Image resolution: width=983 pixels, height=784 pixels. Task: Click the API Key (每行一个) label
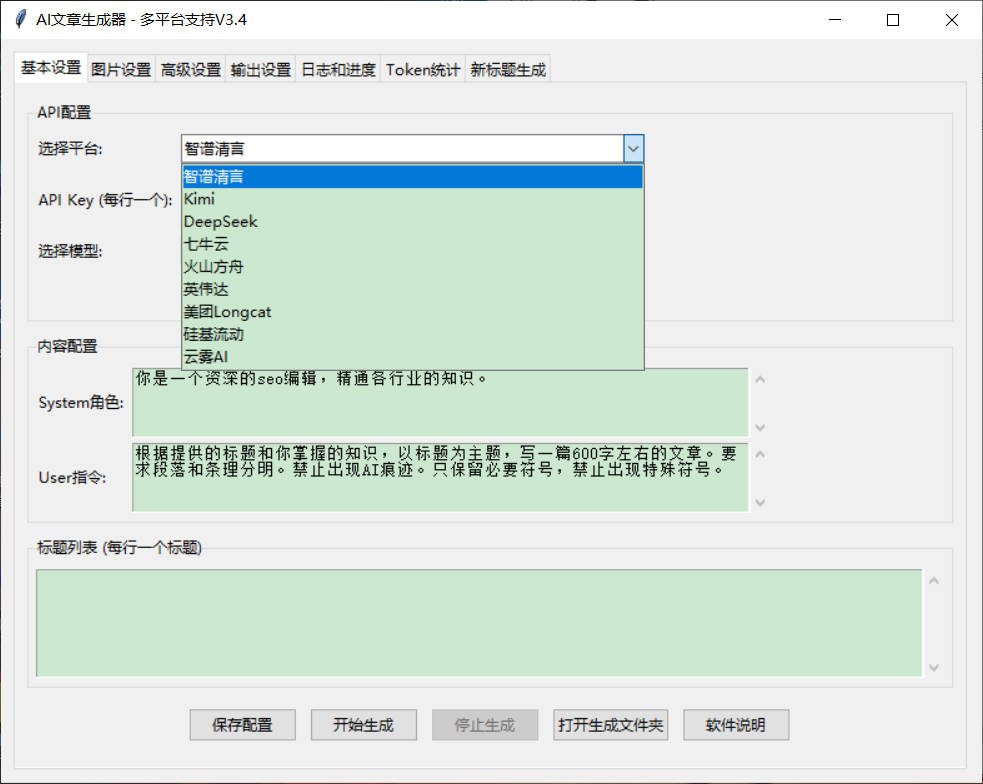(x=105, y=200)
